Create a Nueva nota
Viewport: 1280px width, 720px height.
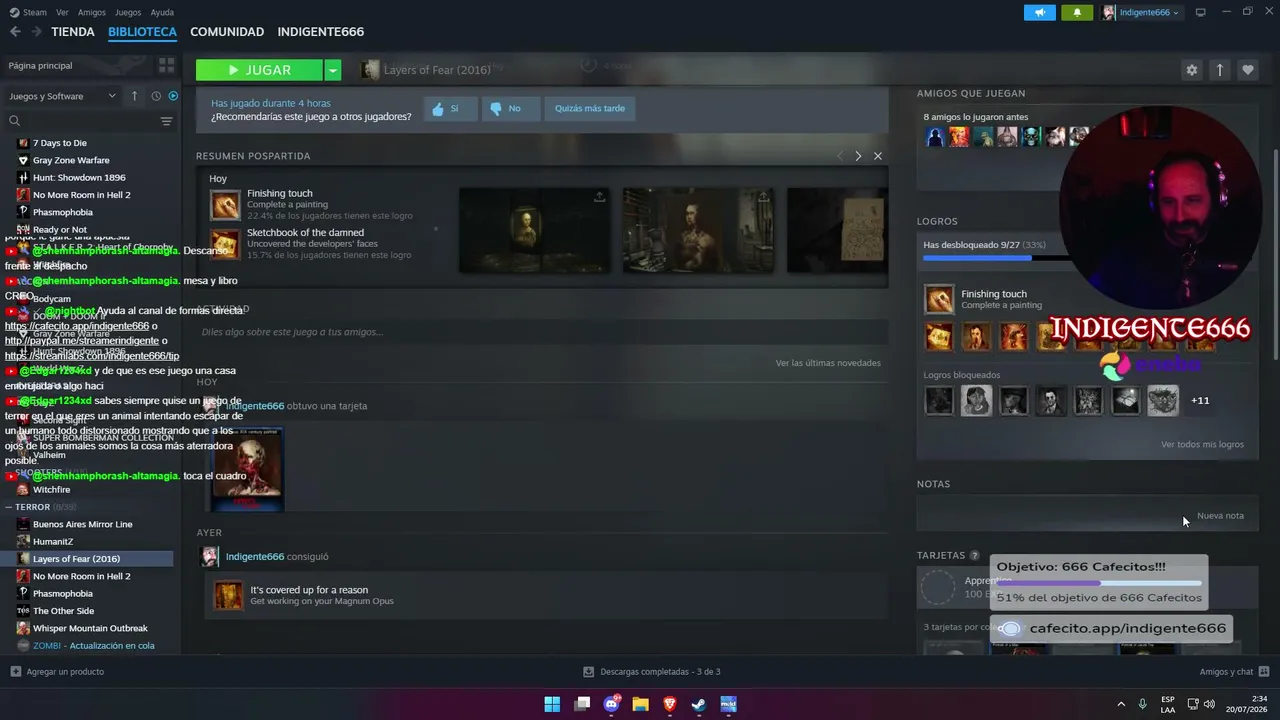pos(1220,515)
